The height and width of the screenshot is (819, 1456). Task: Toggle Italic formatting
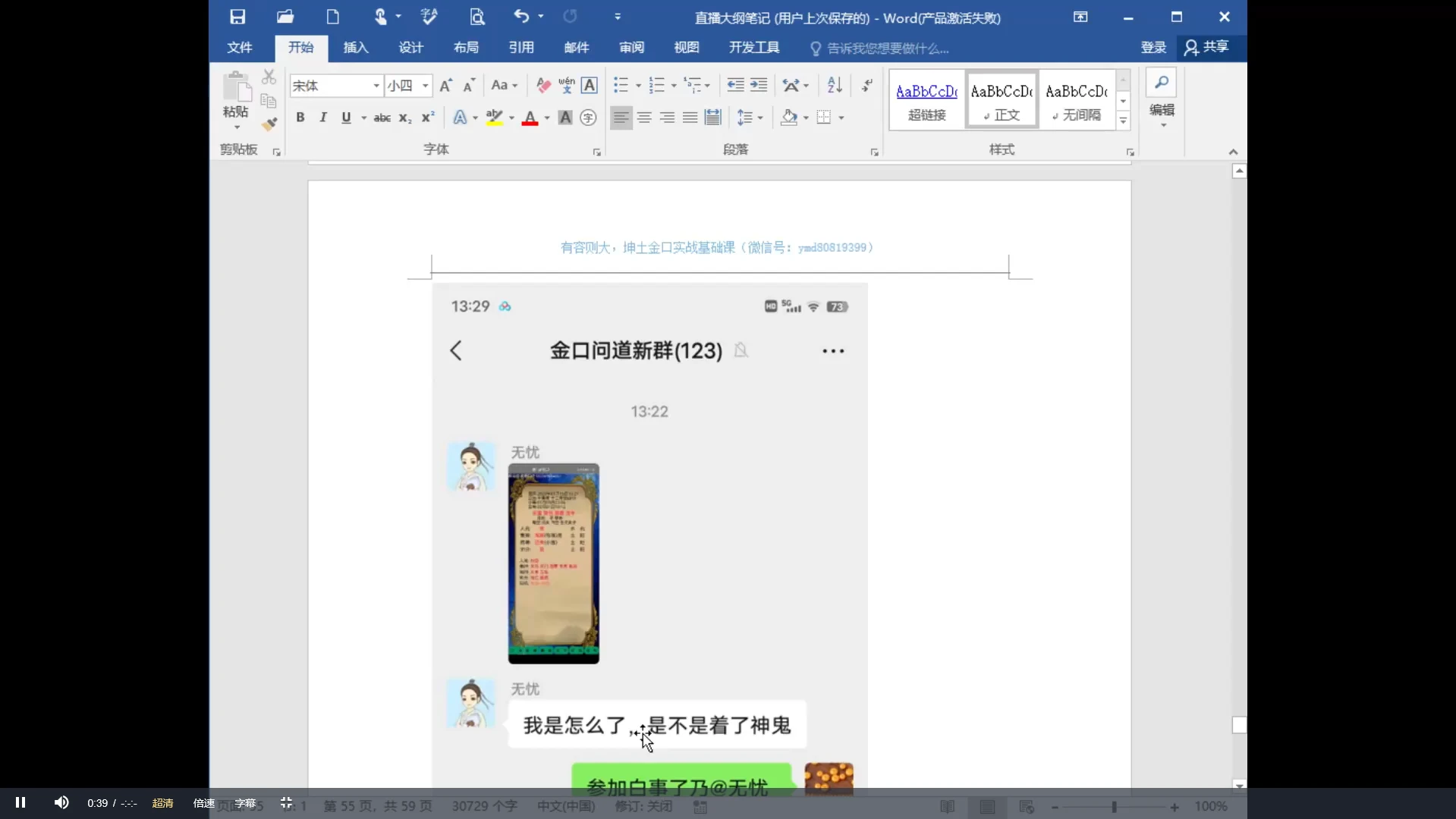(x=323, y=118)
